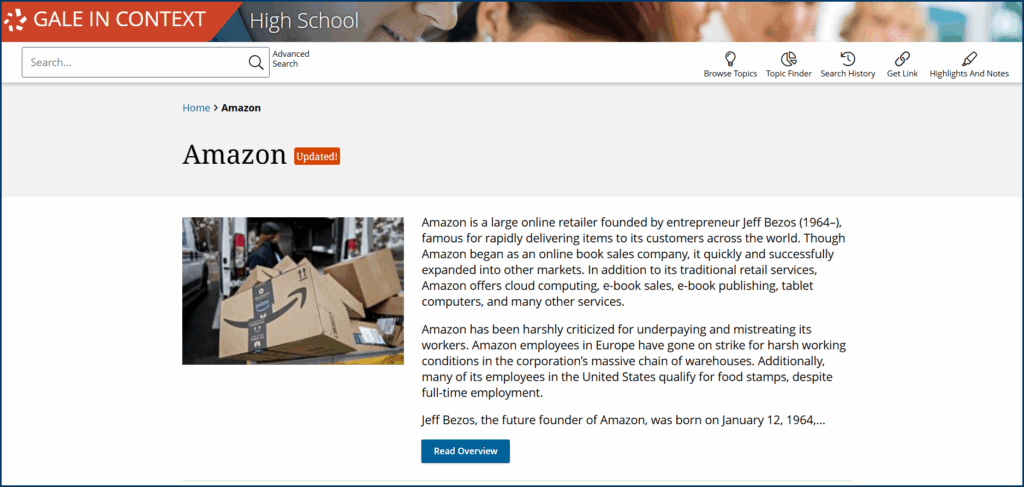The image size is (1024, 487).
Task: Click the Amazon boxes photo thumbnail
Action: (x=293, y=291)
